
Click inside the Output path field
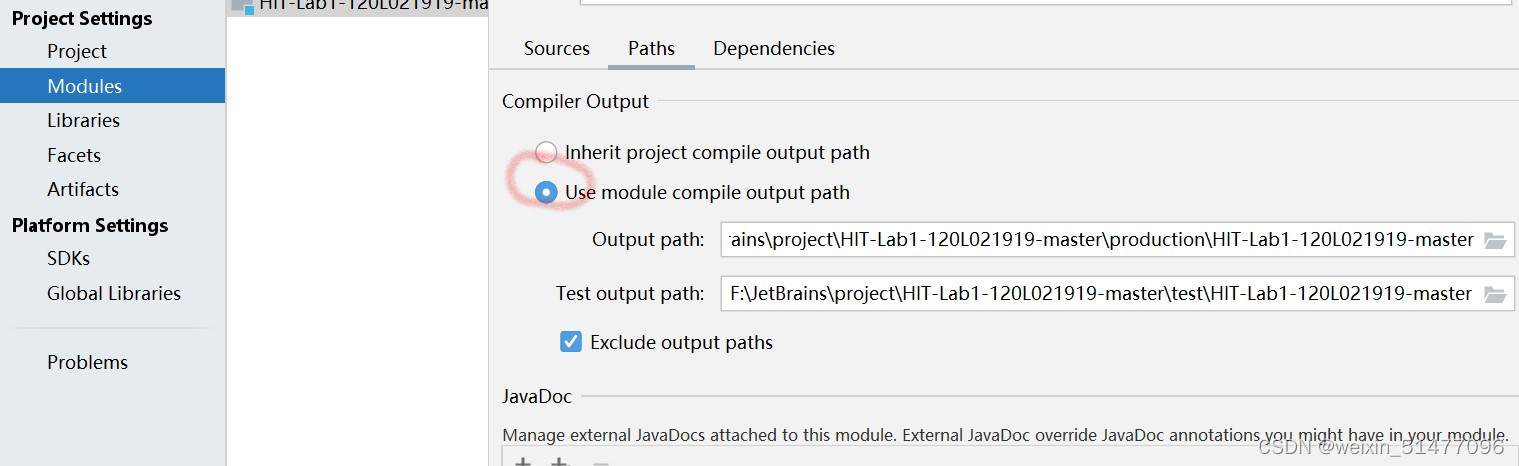[x=1100, y=240]
